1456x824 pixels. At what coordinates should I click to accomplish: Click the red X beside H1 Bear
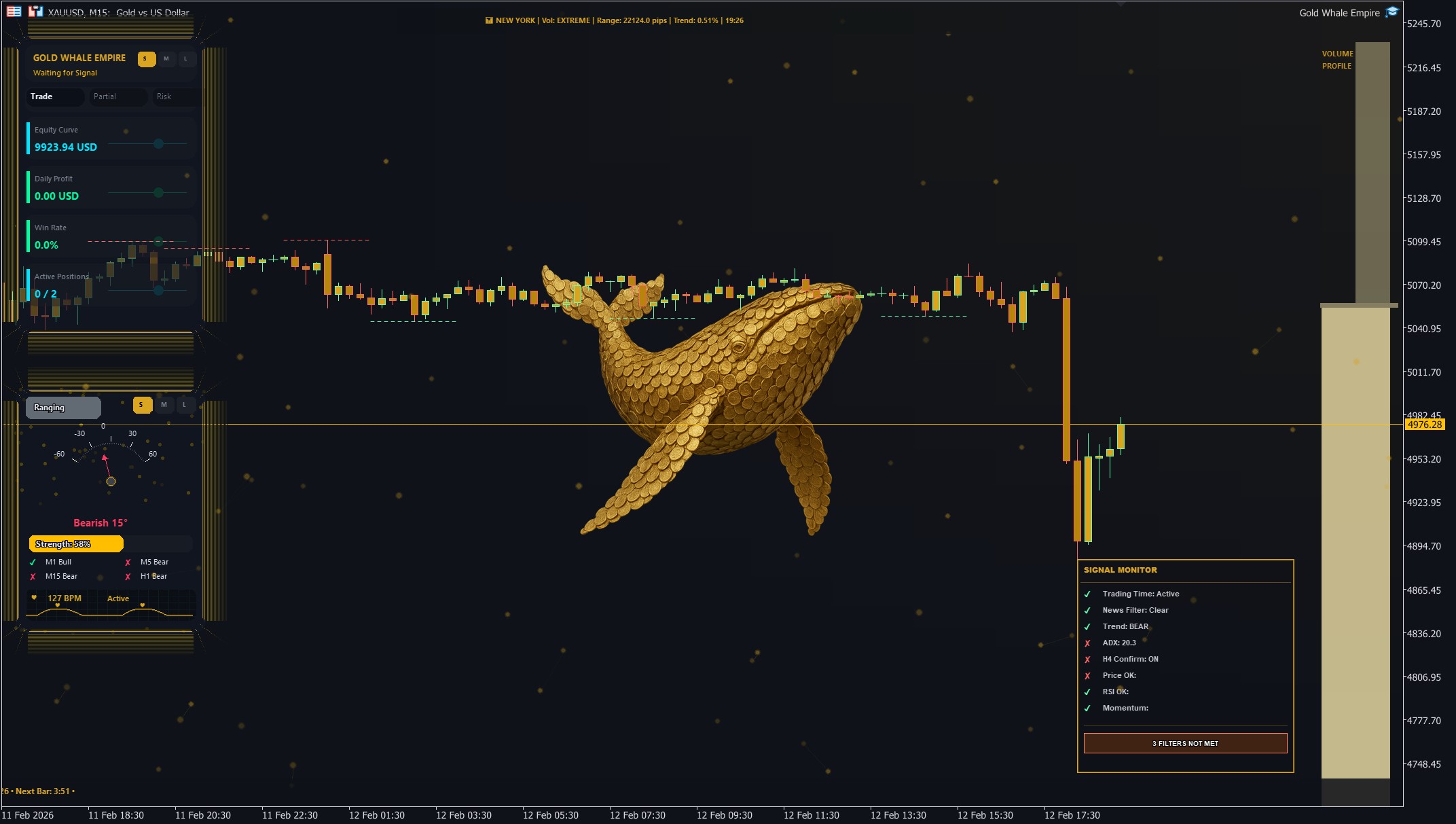coord(128,576)
